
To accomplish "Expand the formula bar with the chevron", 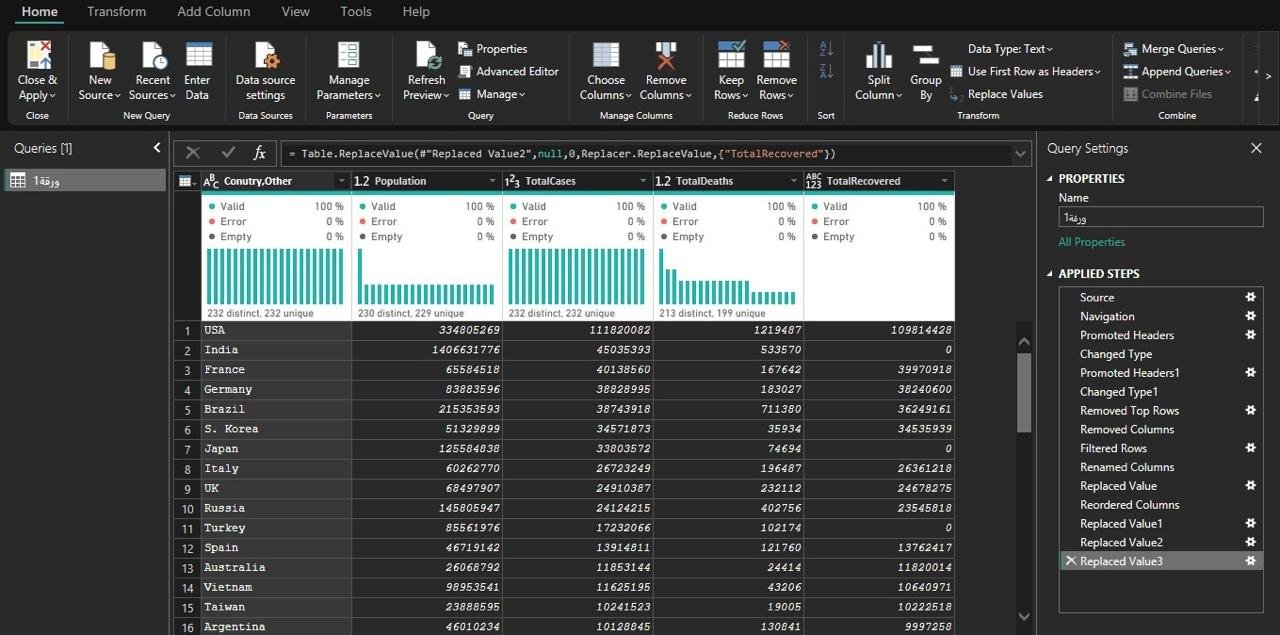I will pos(1021,154).
